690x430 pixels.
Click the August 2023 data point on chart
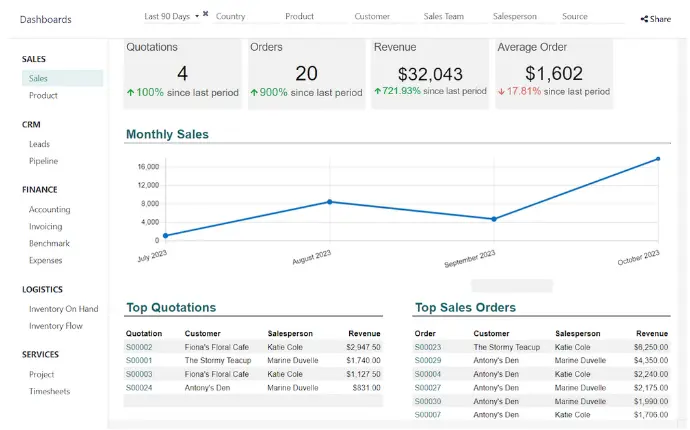(x=330, y=202)
